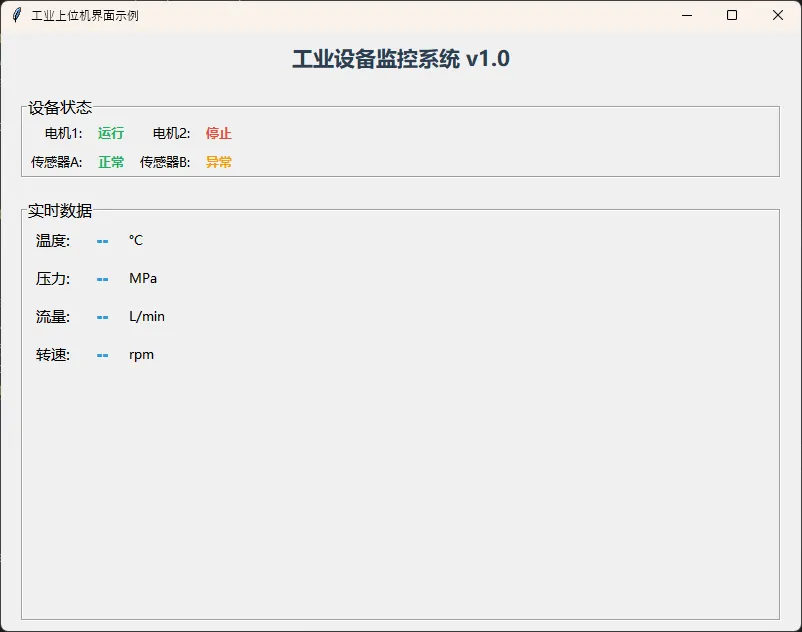
Task: Click the 温度 value placeholder dashes
Action: [102, 241]
